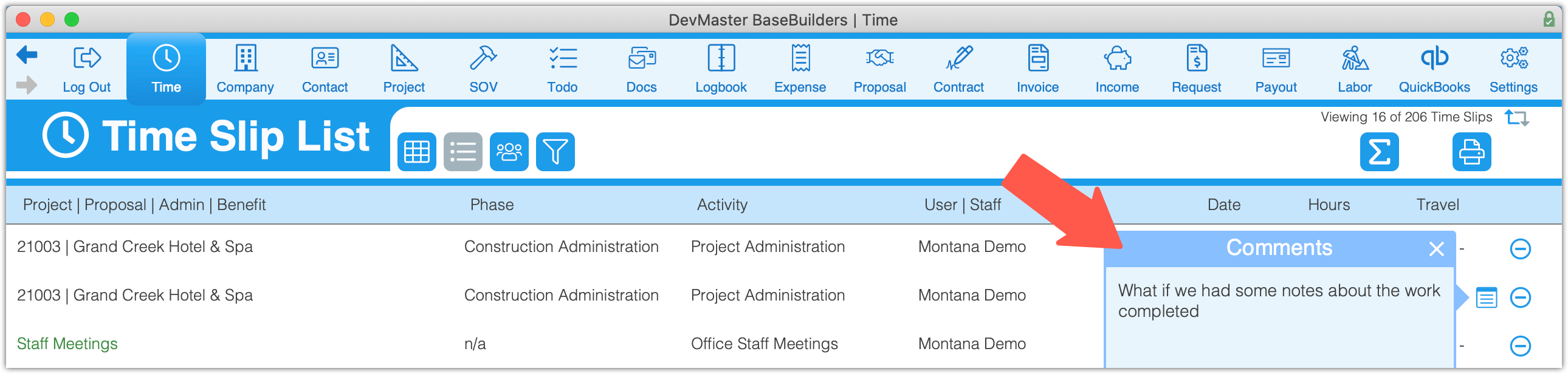Image resolution: width=1568 pixels, height=374 pixels.
Task: Close the Comments popup
Action: click(1437, 249)
